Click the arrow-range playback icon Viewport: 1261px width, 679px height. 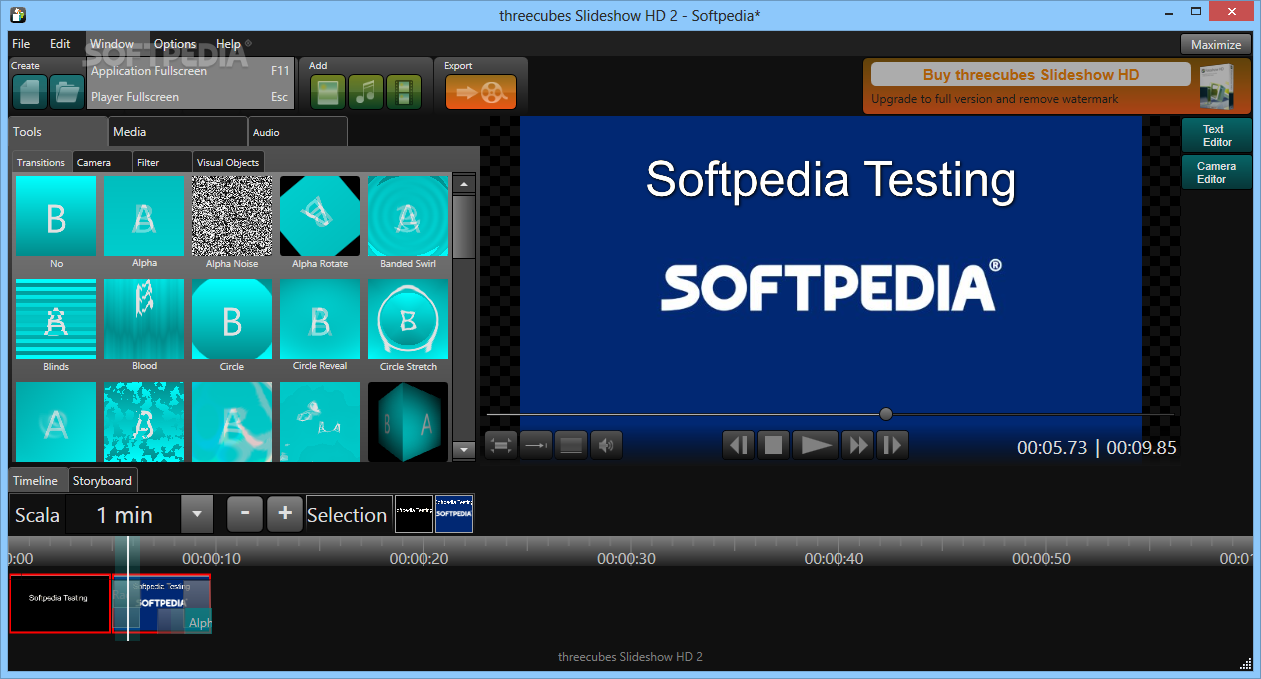click(x=536, y=445)
